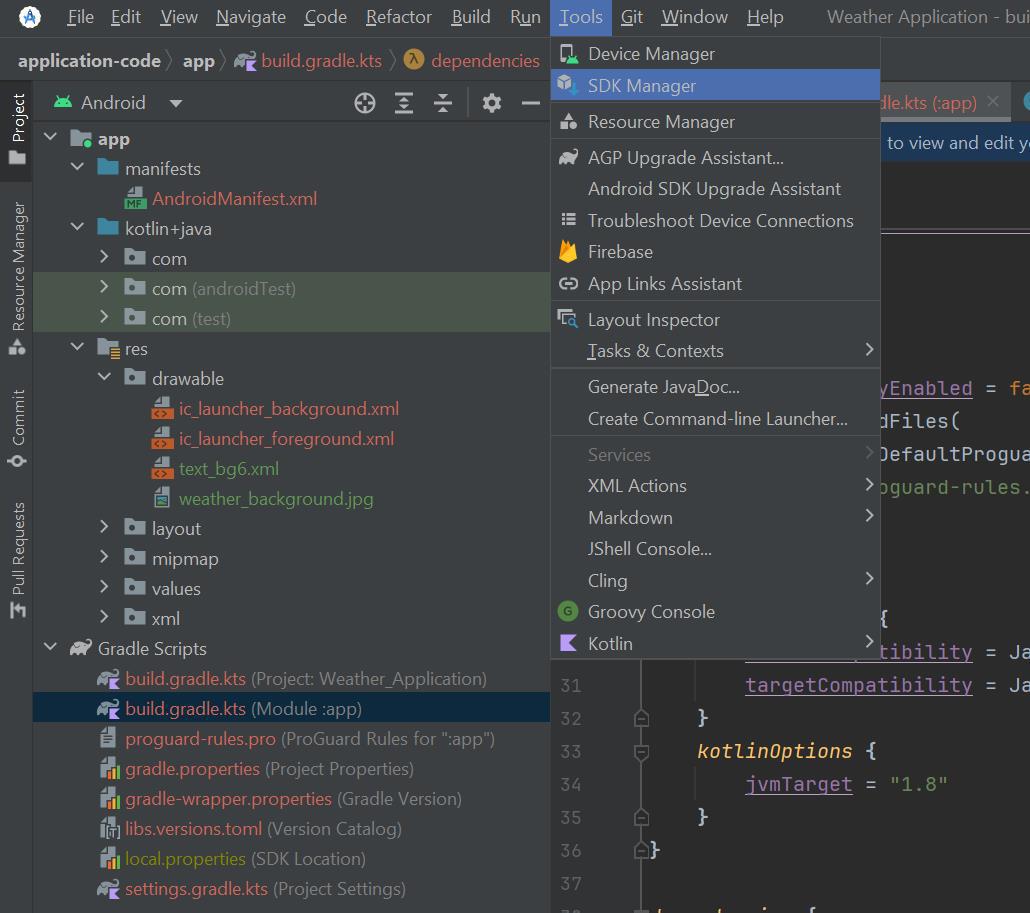Open the Android project view dropdown
Image resolution: width=1030 pixels, height=913 pixels.
point(176,103)
